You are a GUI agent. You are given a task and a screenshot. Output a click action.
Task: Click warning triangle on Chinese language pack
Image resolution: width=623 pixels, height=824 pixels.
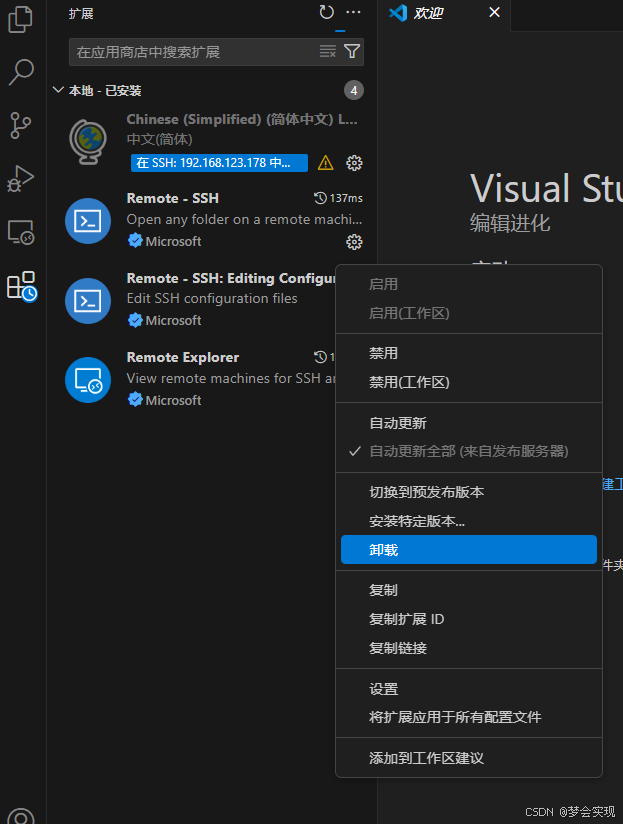coord(326,163)
